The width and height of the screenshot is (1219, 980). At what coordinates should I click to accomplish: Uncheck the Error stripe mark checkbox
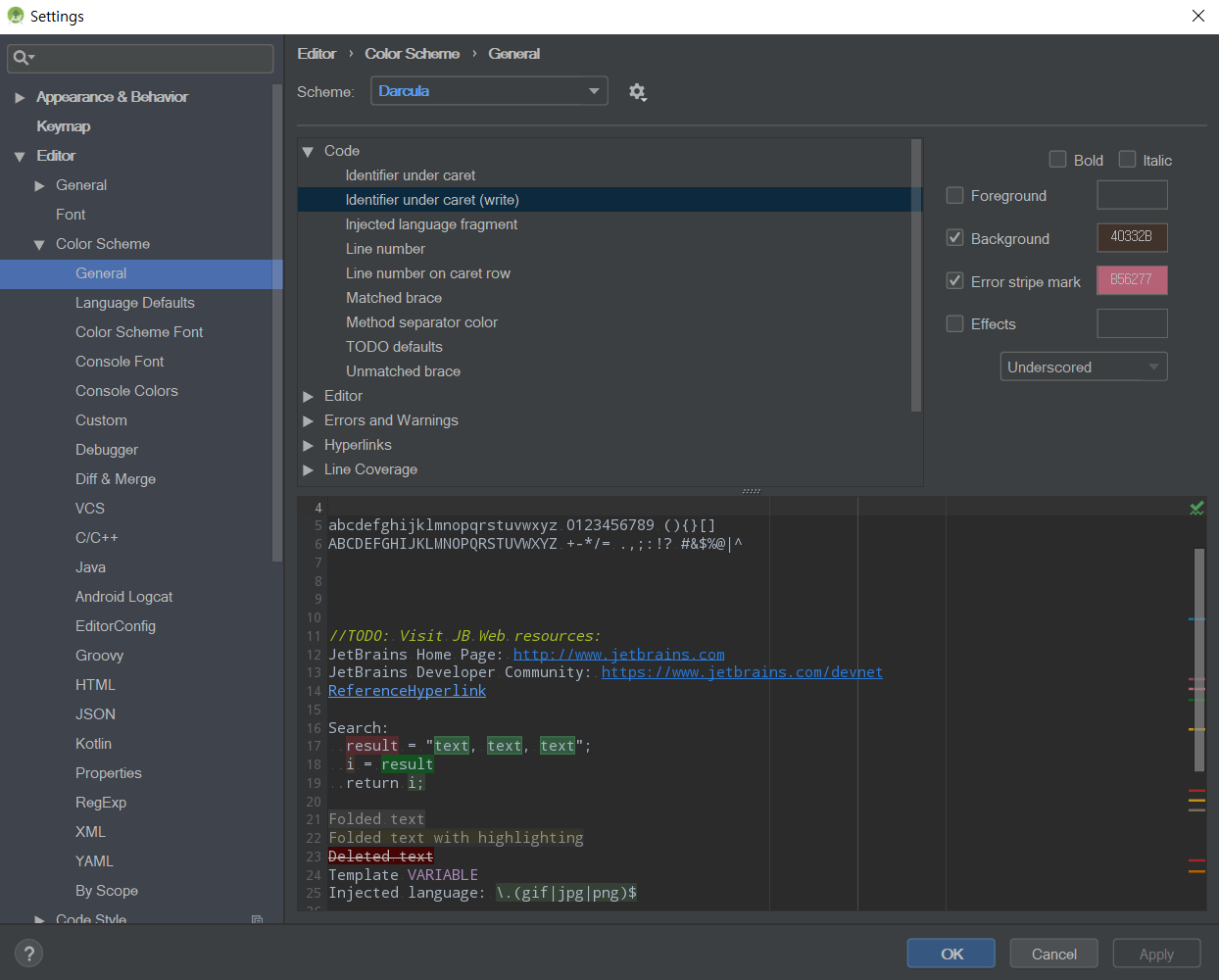pos(955,281)
